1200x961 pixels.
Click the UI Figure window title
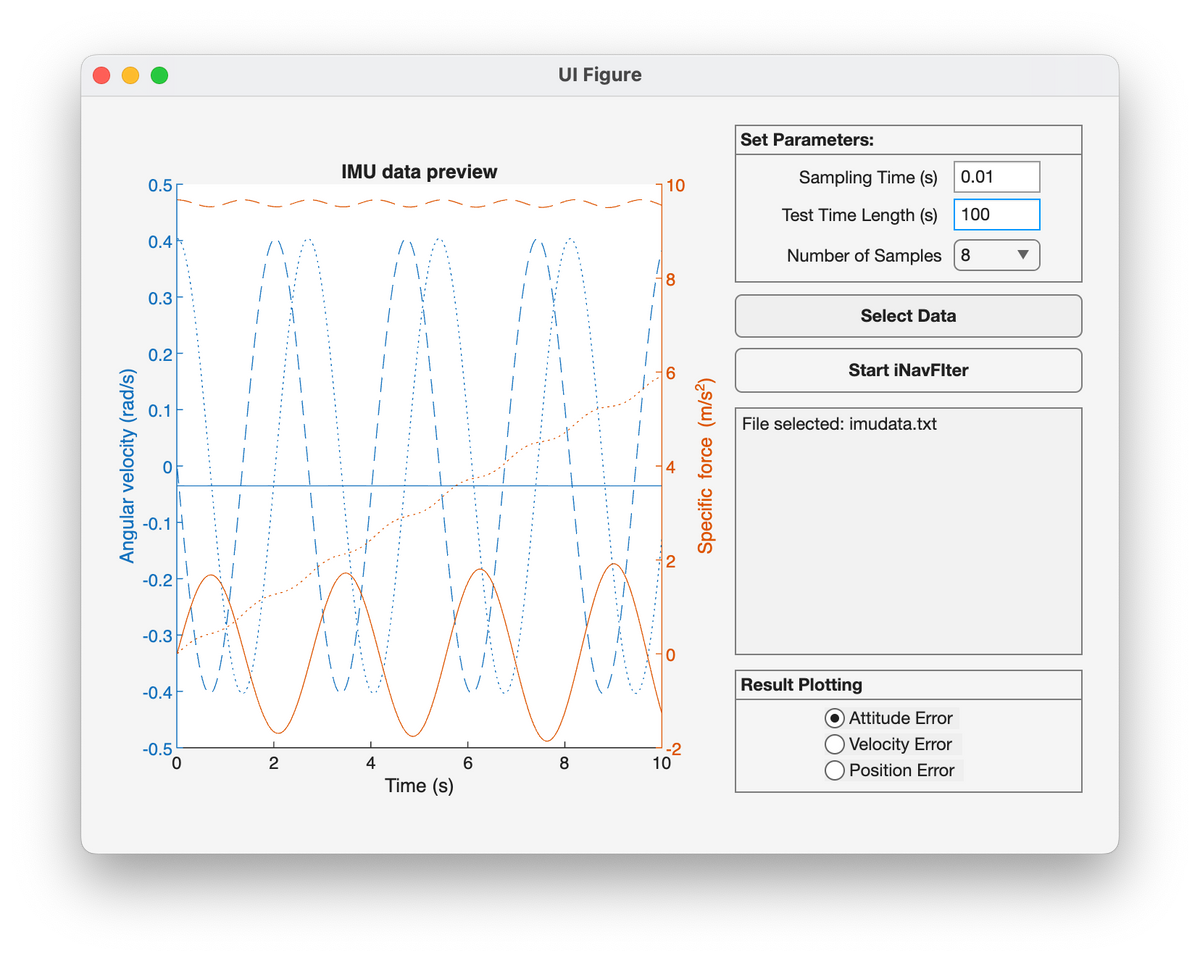pos(600,75)
